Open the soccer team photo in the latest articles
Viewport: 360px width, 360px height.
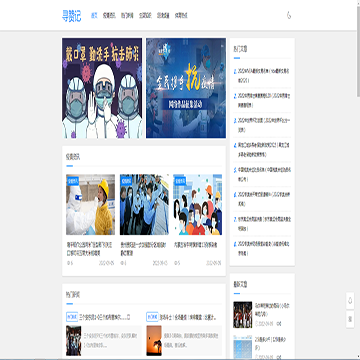coord(243,315)
